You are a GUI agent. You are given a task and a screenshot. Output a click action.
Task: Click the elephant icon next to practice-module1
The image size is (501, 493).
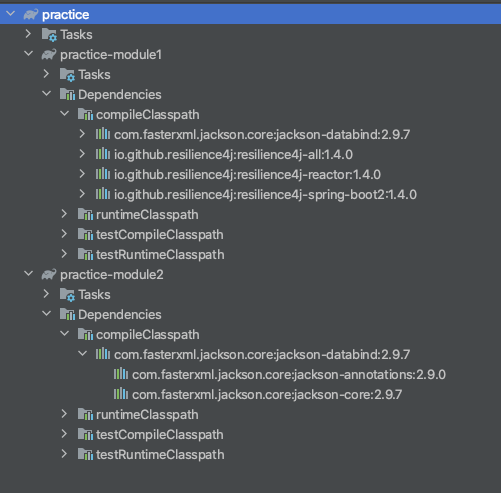click(x=49, y=54)
